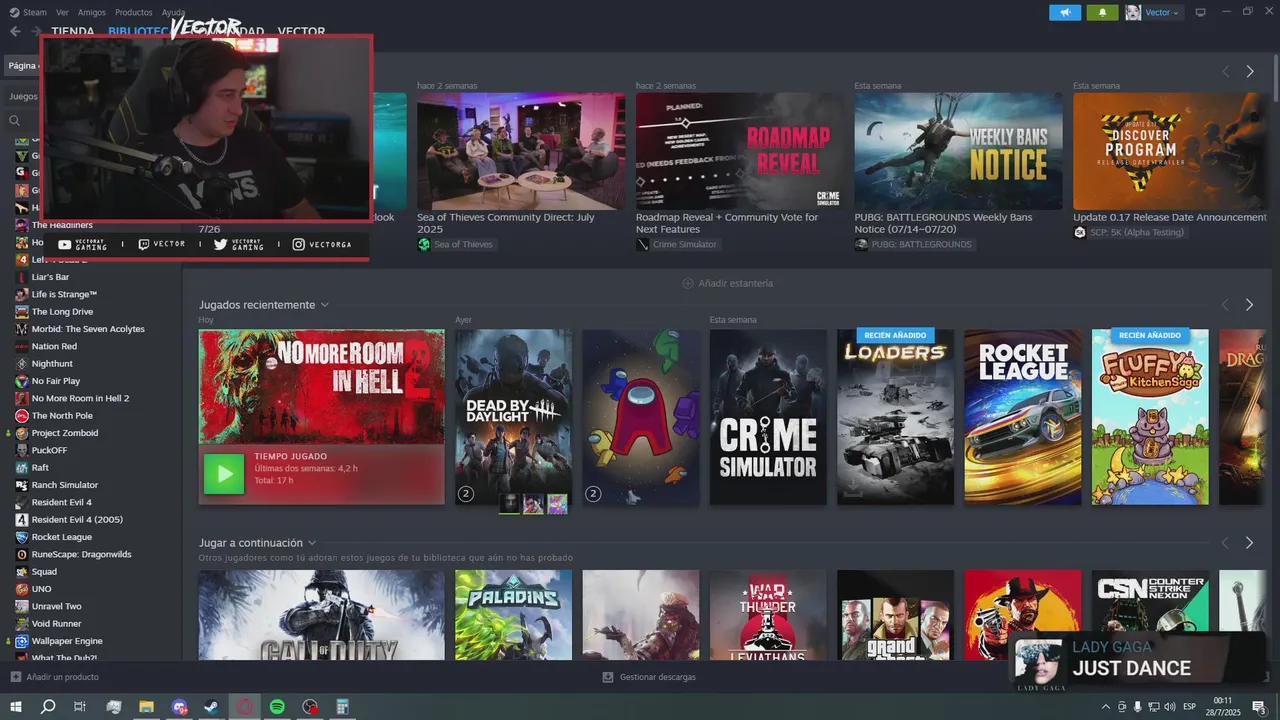Click the library search magnifier icon
The image size is (1280, 720).
15,120
